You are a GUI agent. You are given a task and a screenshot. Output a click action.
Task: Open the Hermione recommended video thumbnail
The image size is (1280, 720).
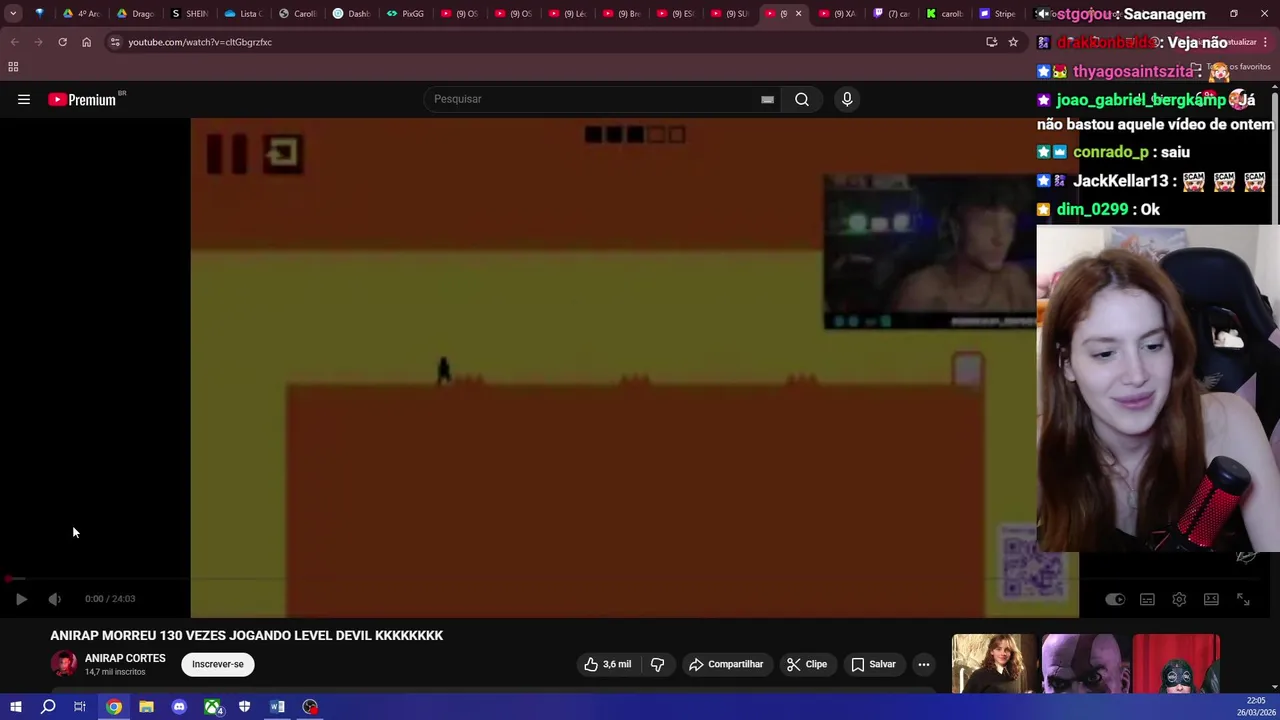tap(994, 664)
